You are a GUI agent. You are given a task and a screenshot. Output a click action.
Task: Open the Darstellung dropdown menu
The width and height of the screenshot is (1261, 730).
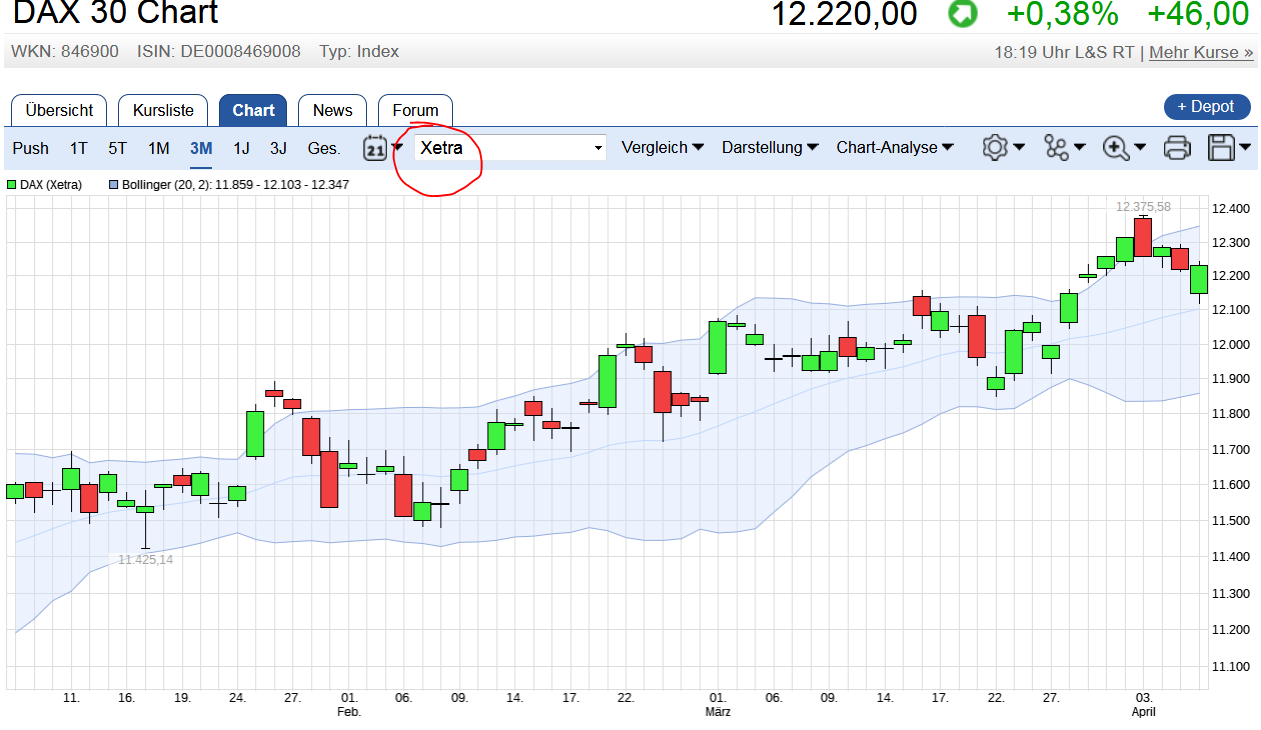coord(770,148)
